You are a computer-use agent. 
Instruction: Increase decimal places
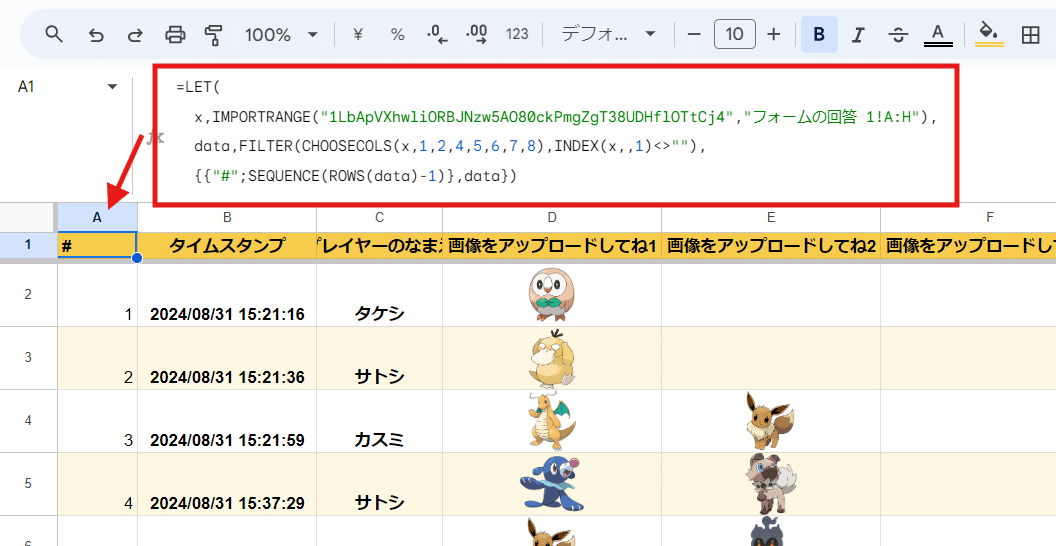pyautogui.click(x=477, y=34)
